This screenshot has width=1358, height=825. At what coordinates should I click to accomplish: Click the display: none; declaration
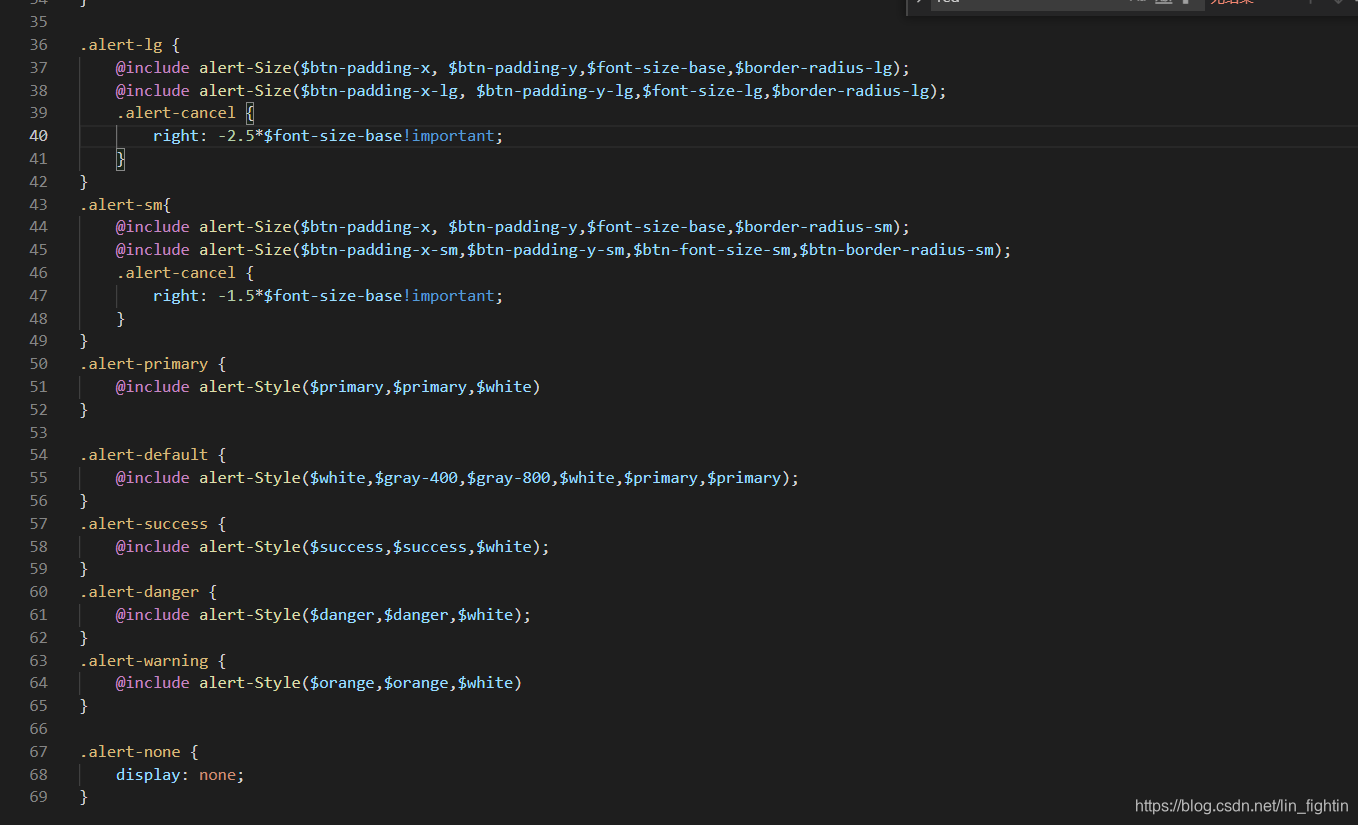[180, 775]
